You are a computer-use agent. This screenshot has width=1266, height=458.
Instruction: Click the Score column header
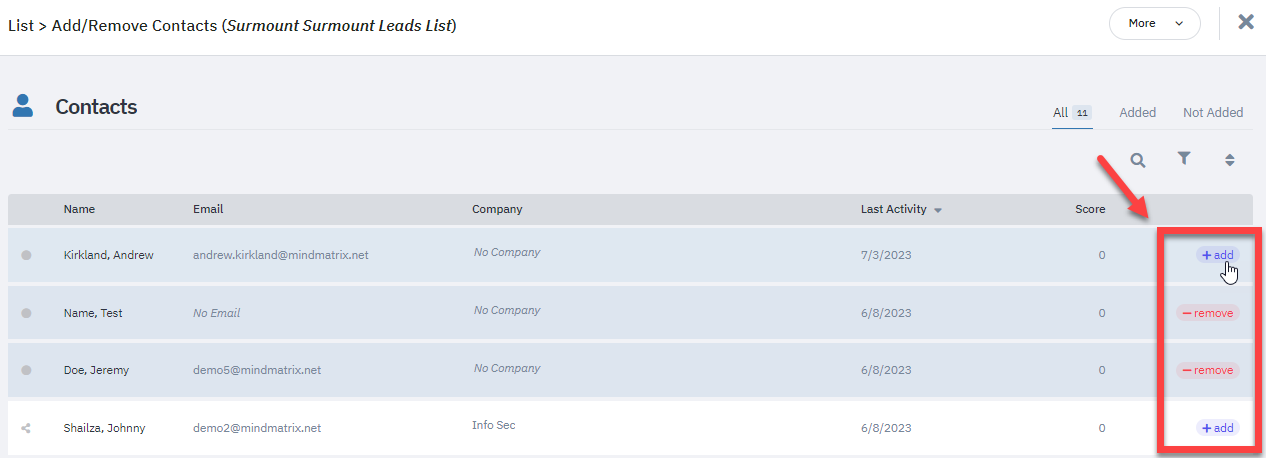click(x=1089, y=209)
